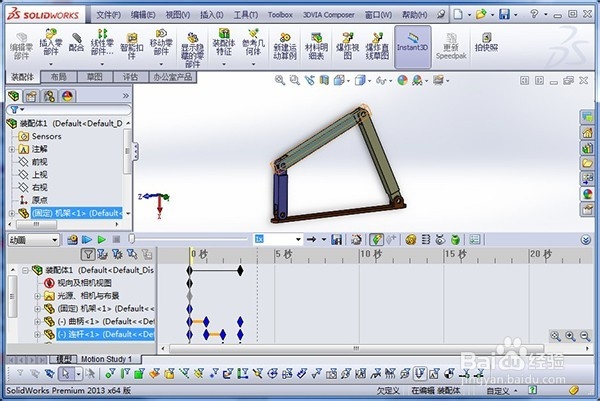Open the 插入(I) menu

(212, 15)
